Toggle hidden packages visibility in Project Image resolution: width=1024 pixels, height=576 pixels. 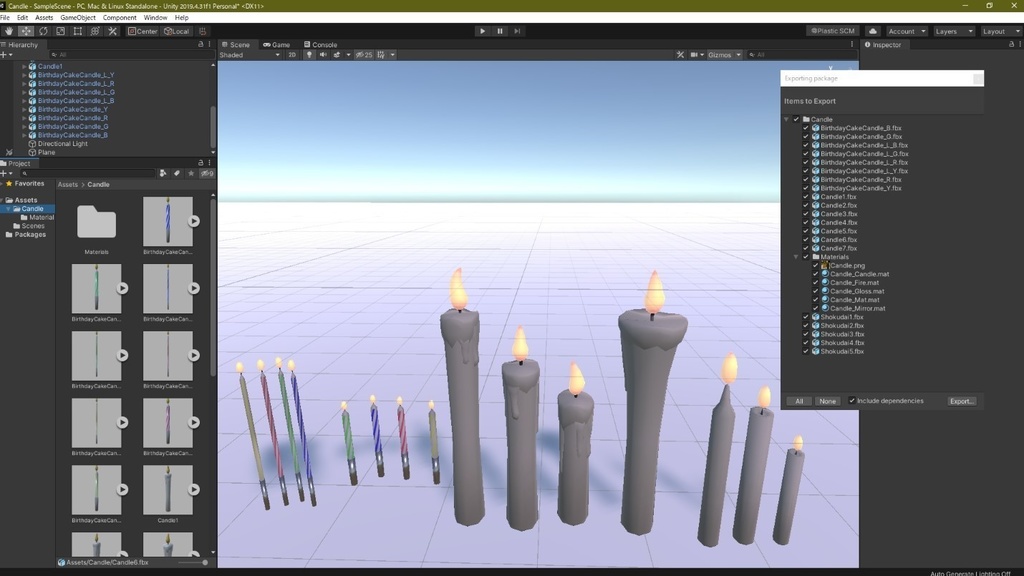point(207,174)
